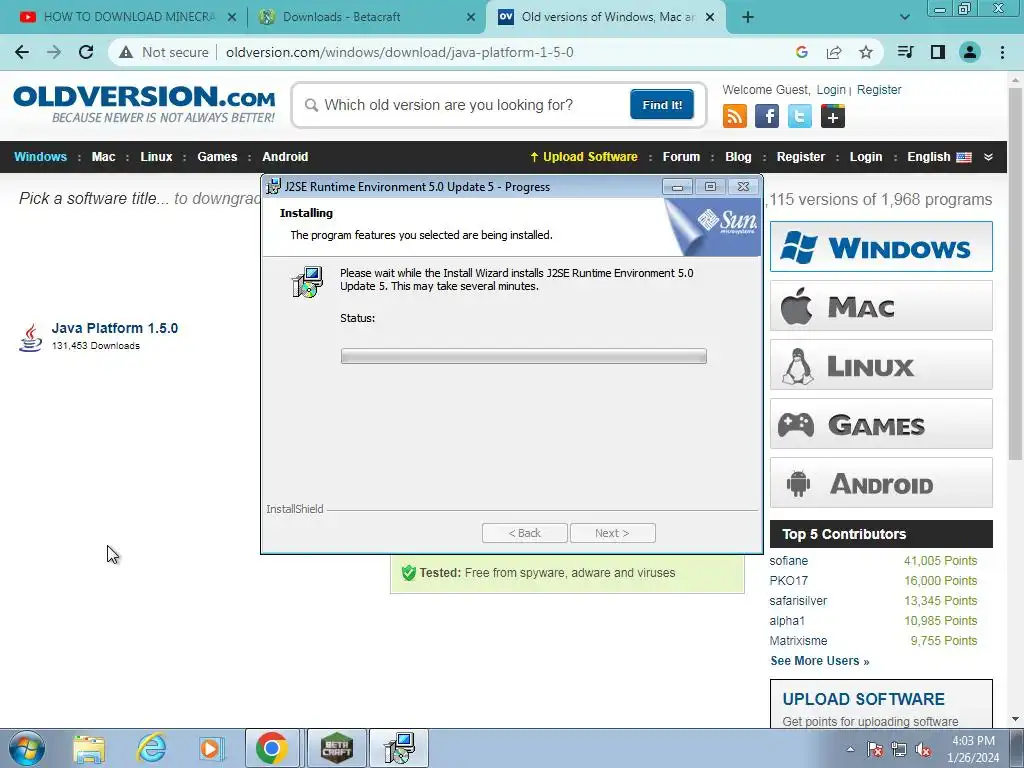Open the Java Platform 1.5.0 link
Viewport: 1024px width, 768px height.
point(114,328)
